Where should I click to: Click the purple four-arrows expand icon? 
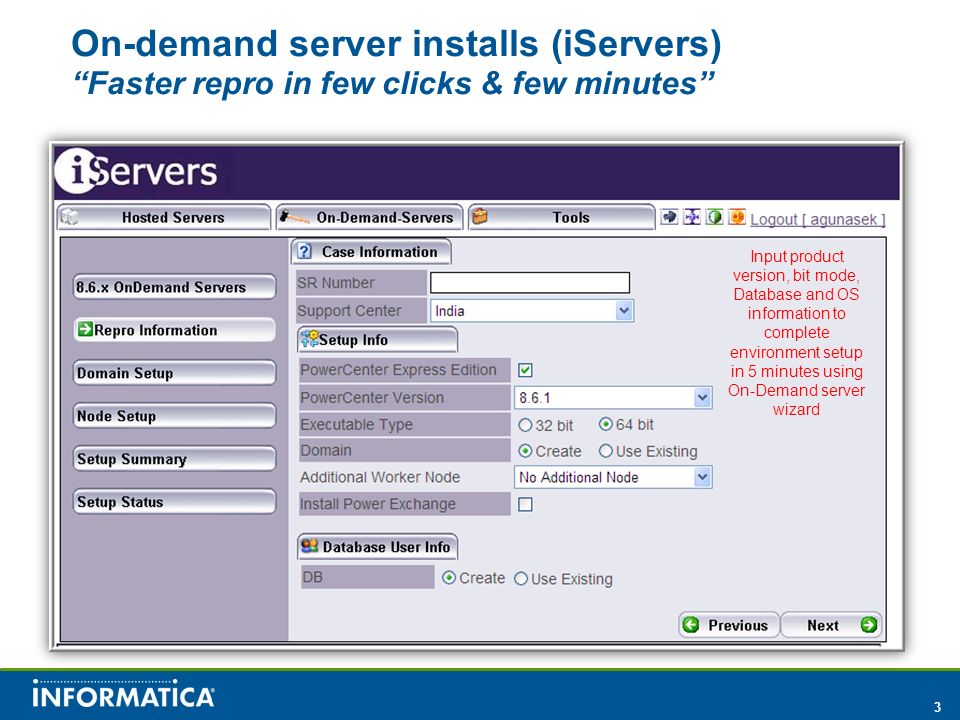point(692,217)
